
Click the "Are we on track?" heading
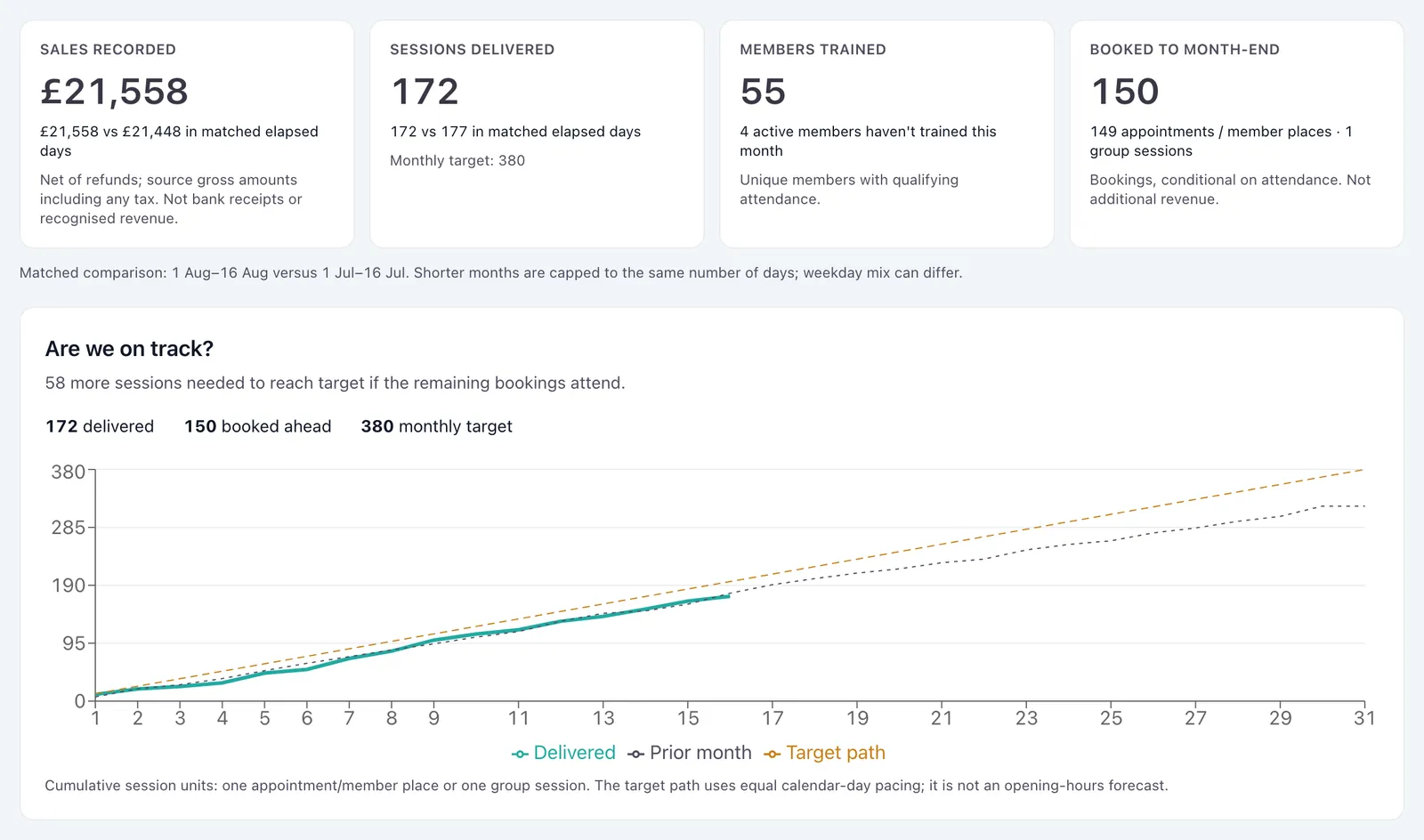click(129, 349)
